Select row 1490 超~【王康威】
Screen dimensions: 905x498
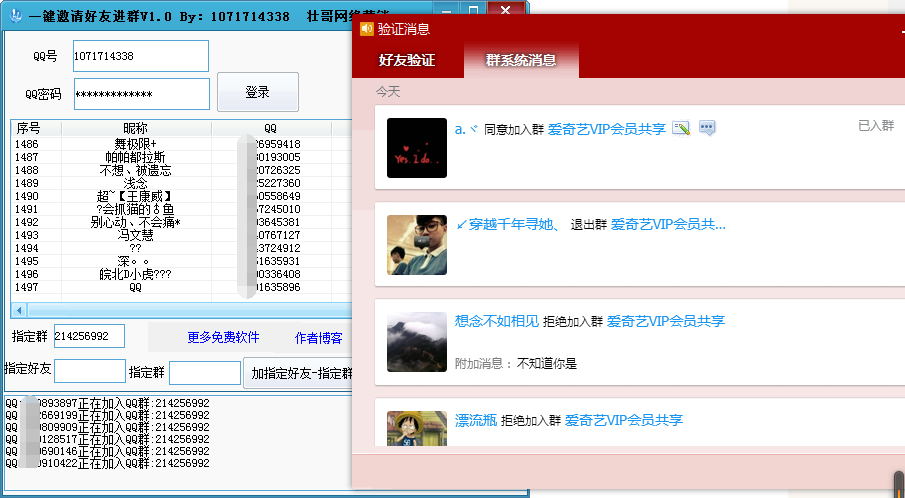181,196
